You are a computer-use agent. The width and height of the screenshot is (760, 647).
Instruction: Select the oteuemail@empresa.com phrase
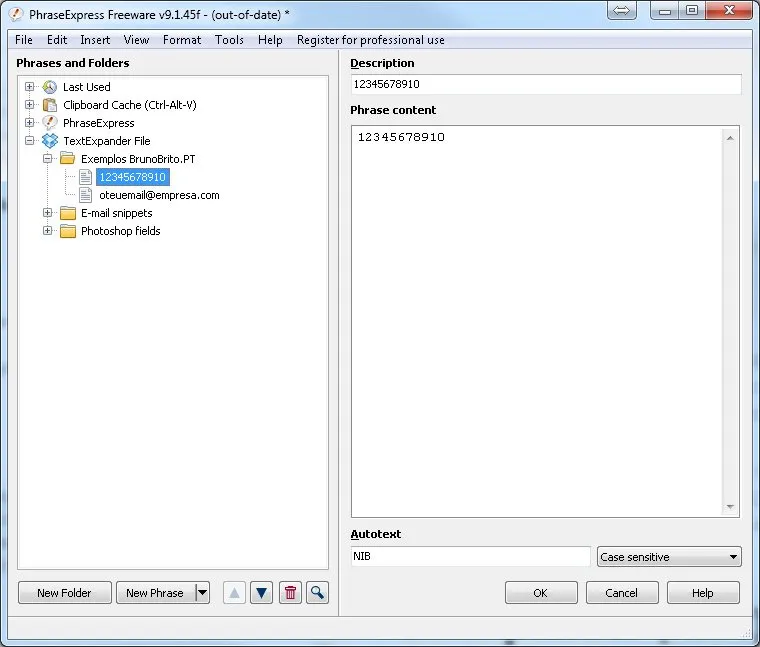(159, 195)
